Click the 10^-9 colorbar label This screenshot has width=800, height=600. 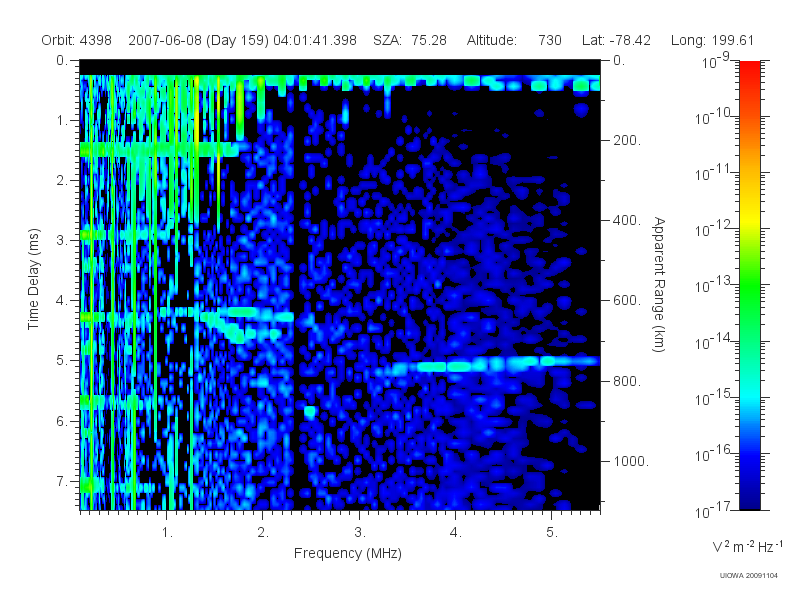(x=716, y=61)
